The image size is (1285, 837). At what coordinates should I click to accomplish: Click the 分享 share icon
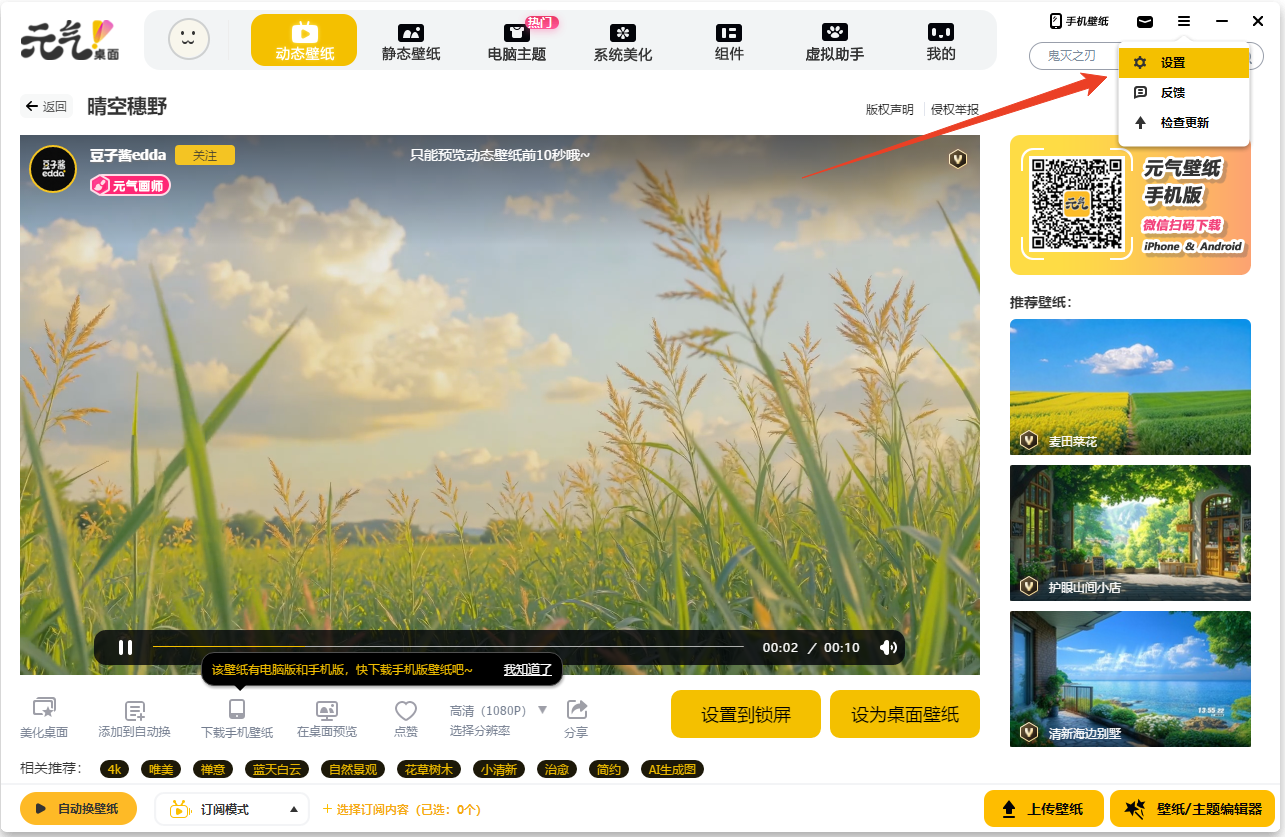point(576,710)
